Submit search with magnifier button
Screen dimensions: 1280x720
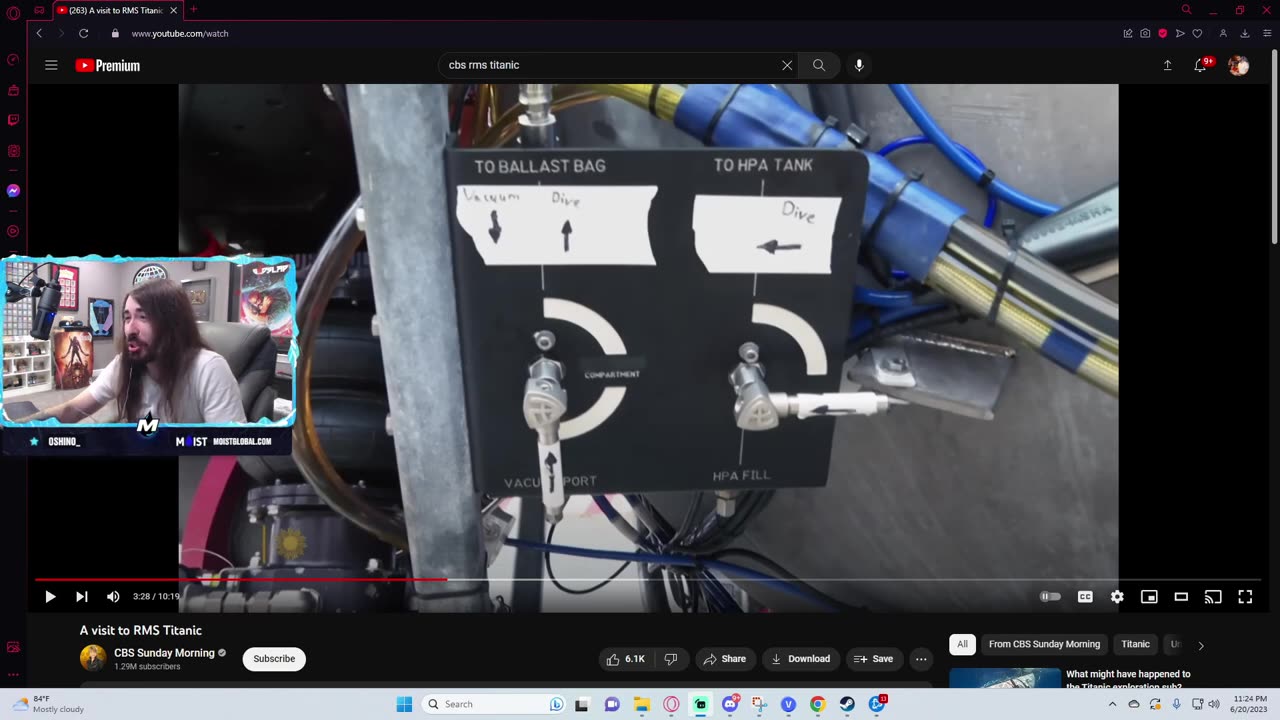coord(819,65)
